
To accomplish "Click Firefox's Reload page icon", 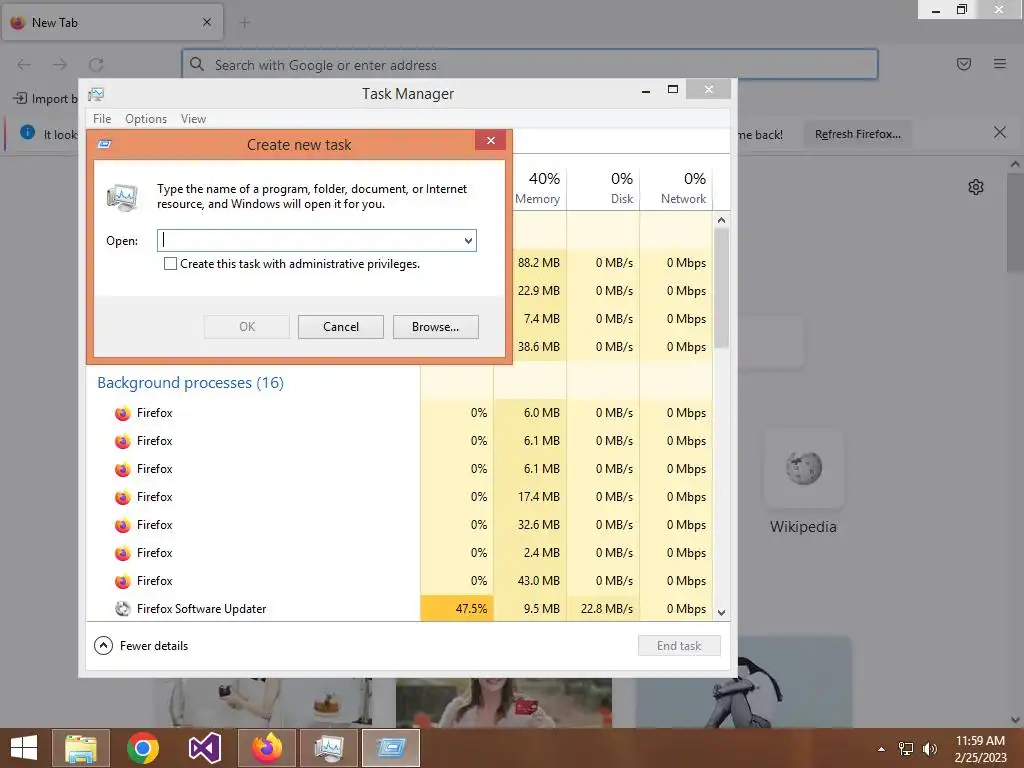I will click(96, 65).
